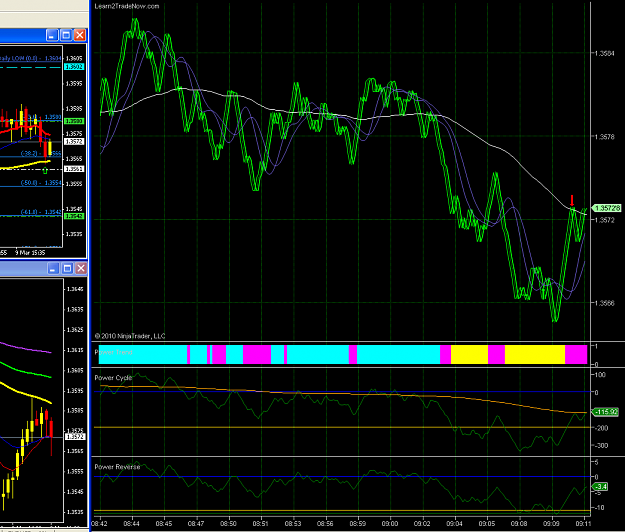The width and height of the screenshot is (625, 532).
Task: Click the -200 level on Power Cycle axis
Action: pyautogui.click(x=601, y=428)
